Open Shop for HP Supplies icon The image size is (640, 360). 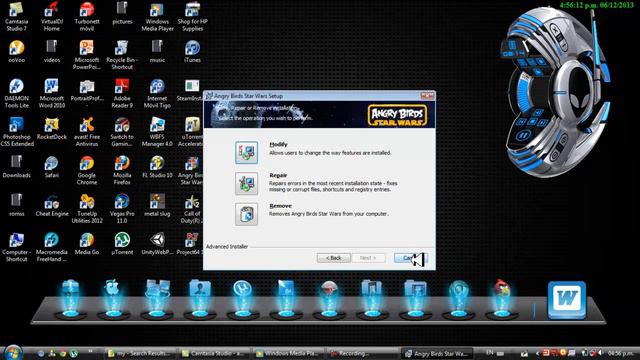(x=192, y=16)
